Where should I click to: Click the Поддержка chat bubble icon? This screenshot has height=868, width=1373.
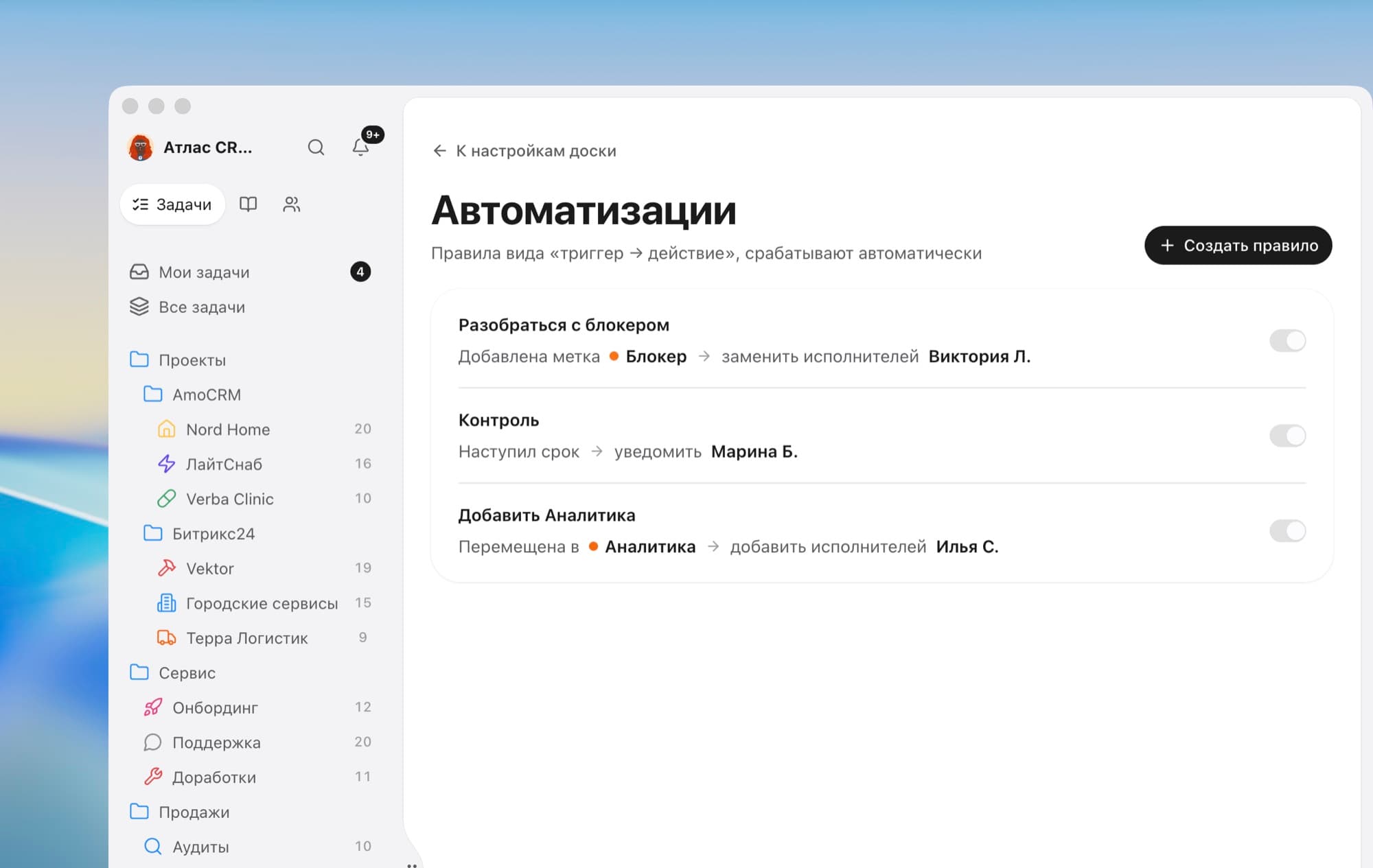(x=153, y=742)
